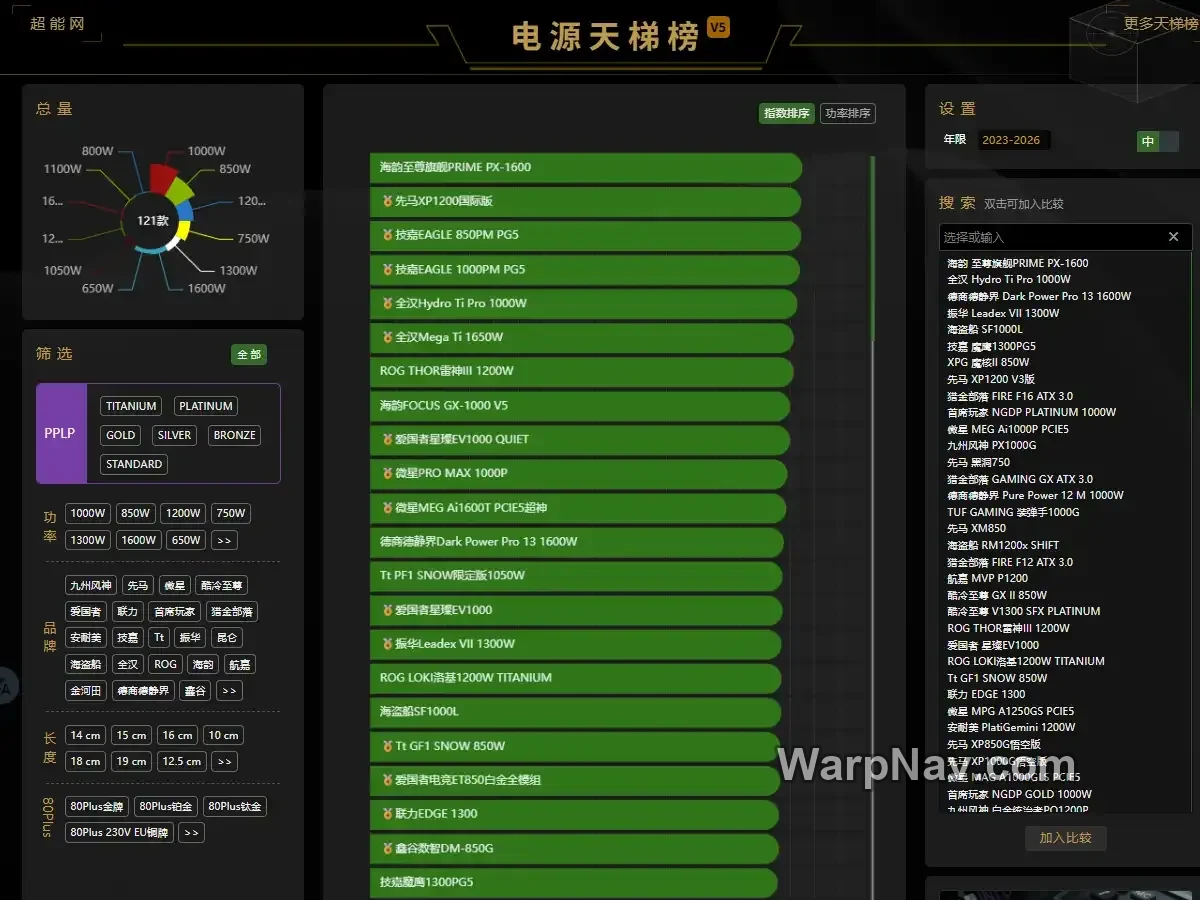Select 海盗船 RM1200x SHIFT in search list
Image resolution: width=1200 pixels, height=900 pixels.
1003,545
